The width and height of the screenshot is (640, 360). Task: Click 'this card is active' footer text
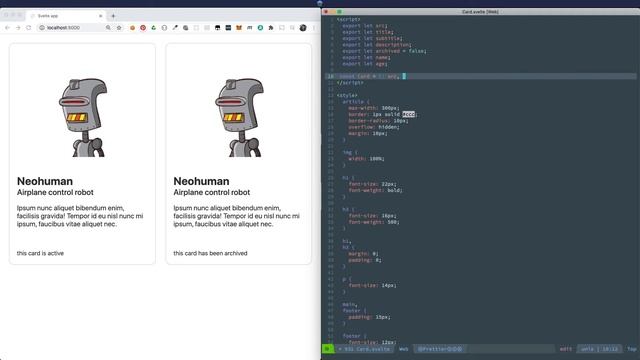[x=40, y=253]
